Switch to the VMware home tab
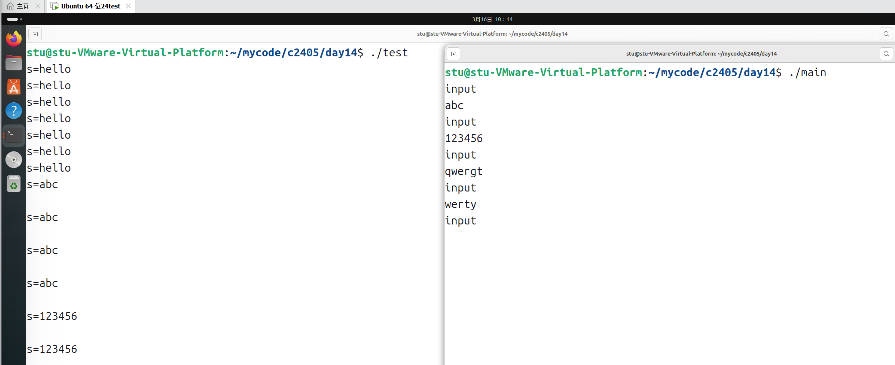This screenshot has height=365, width=895. point(23,6)
